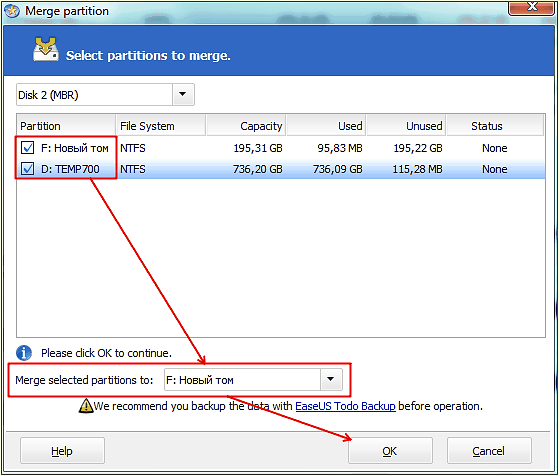
Task: Uncheck the D: TEMP700 partition
Action: coord(27,168)
